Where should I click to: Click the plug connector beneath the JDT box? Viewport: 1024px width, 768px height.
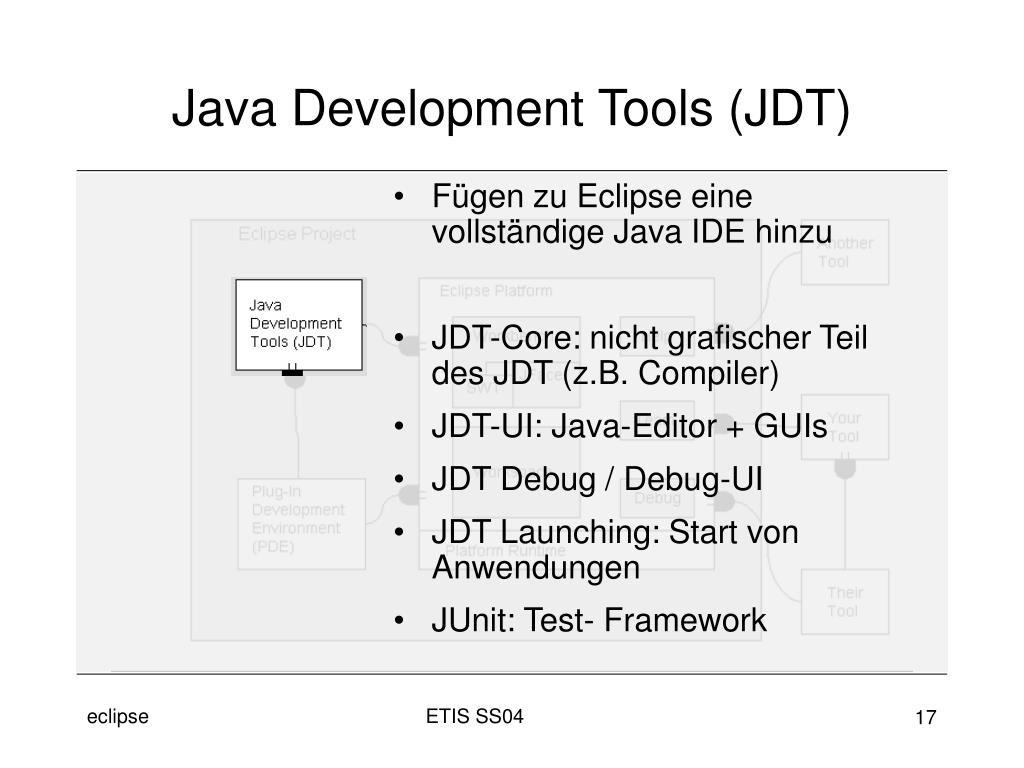click(293, 376)
